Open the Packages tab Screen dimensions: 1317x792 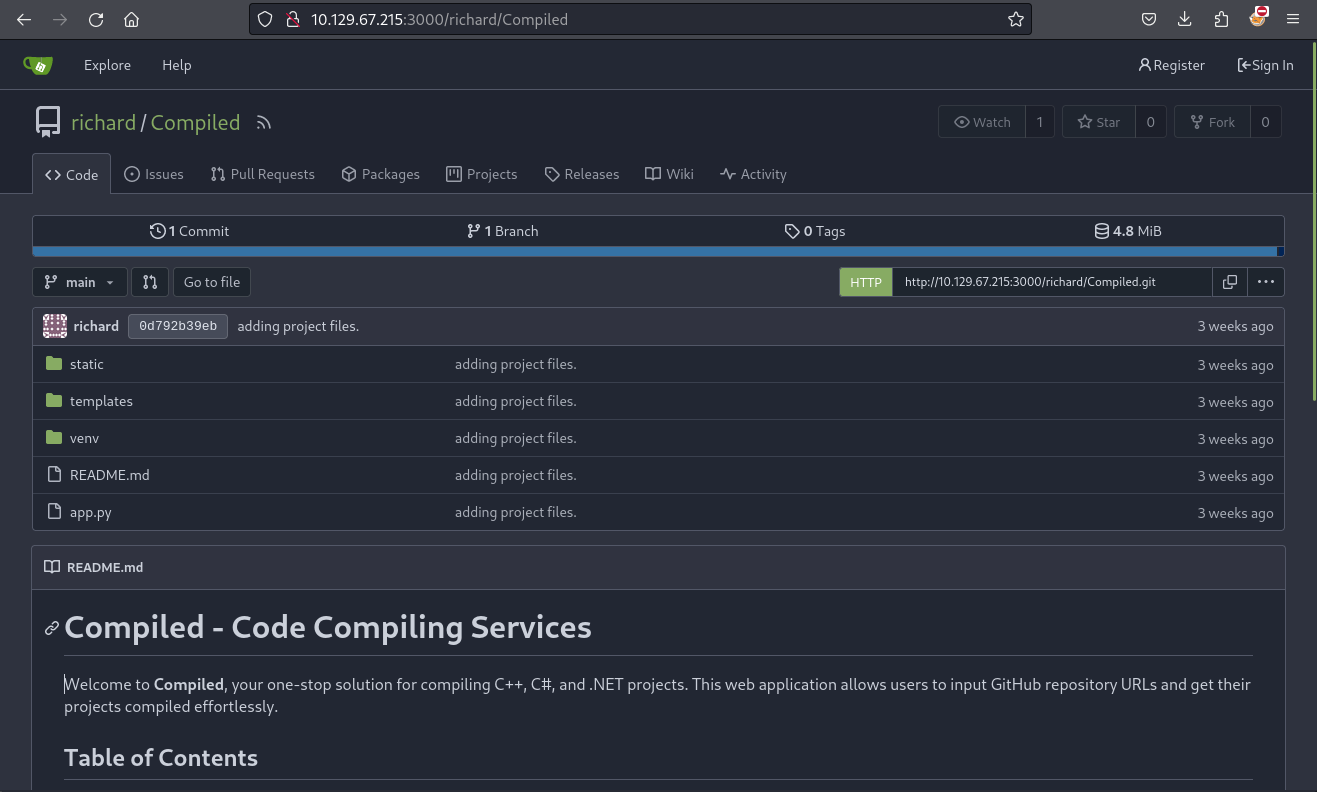click(380, 174)
